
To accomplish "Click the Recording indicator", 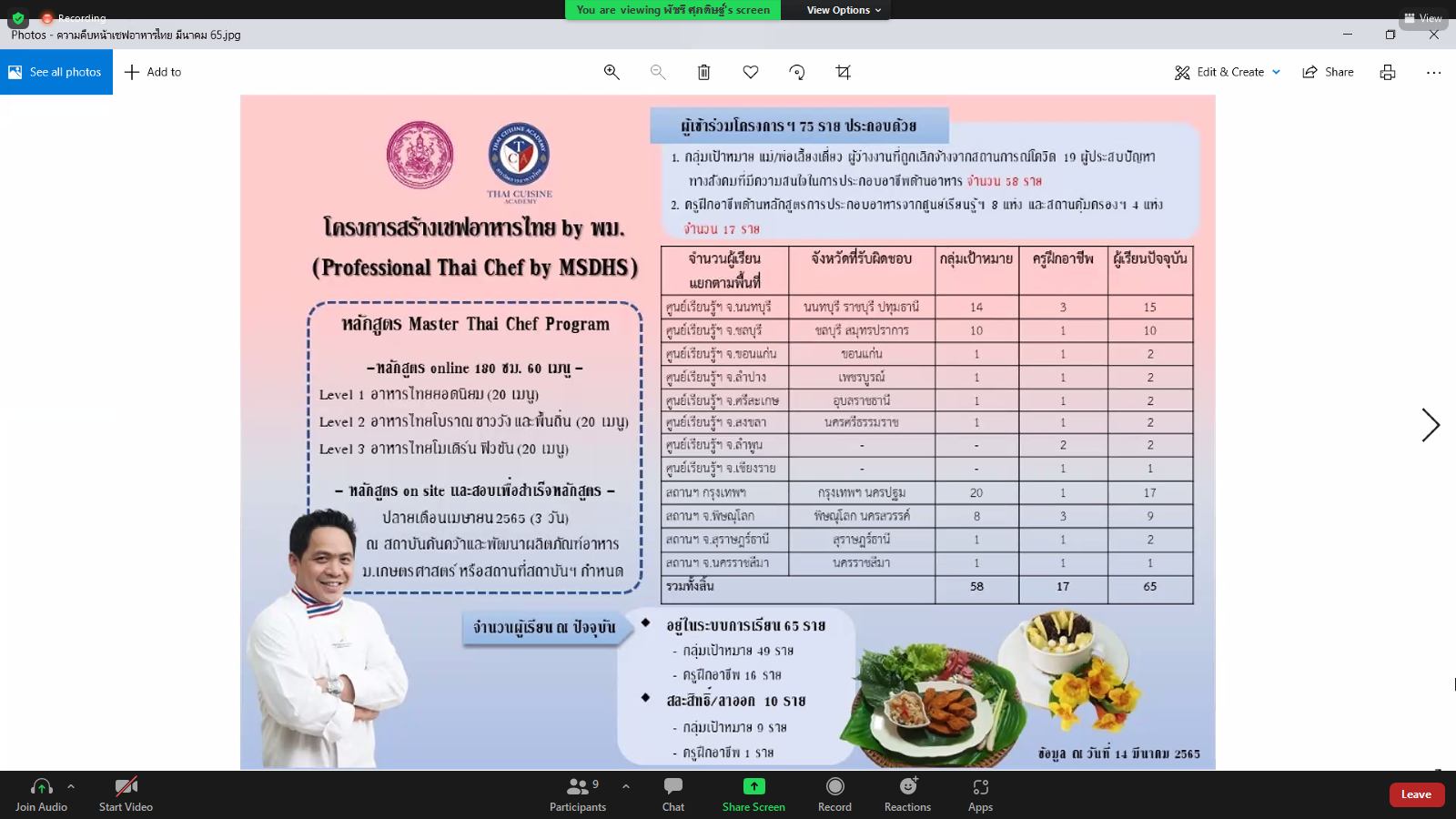I will pyautogui.click(x=75, y=17).
